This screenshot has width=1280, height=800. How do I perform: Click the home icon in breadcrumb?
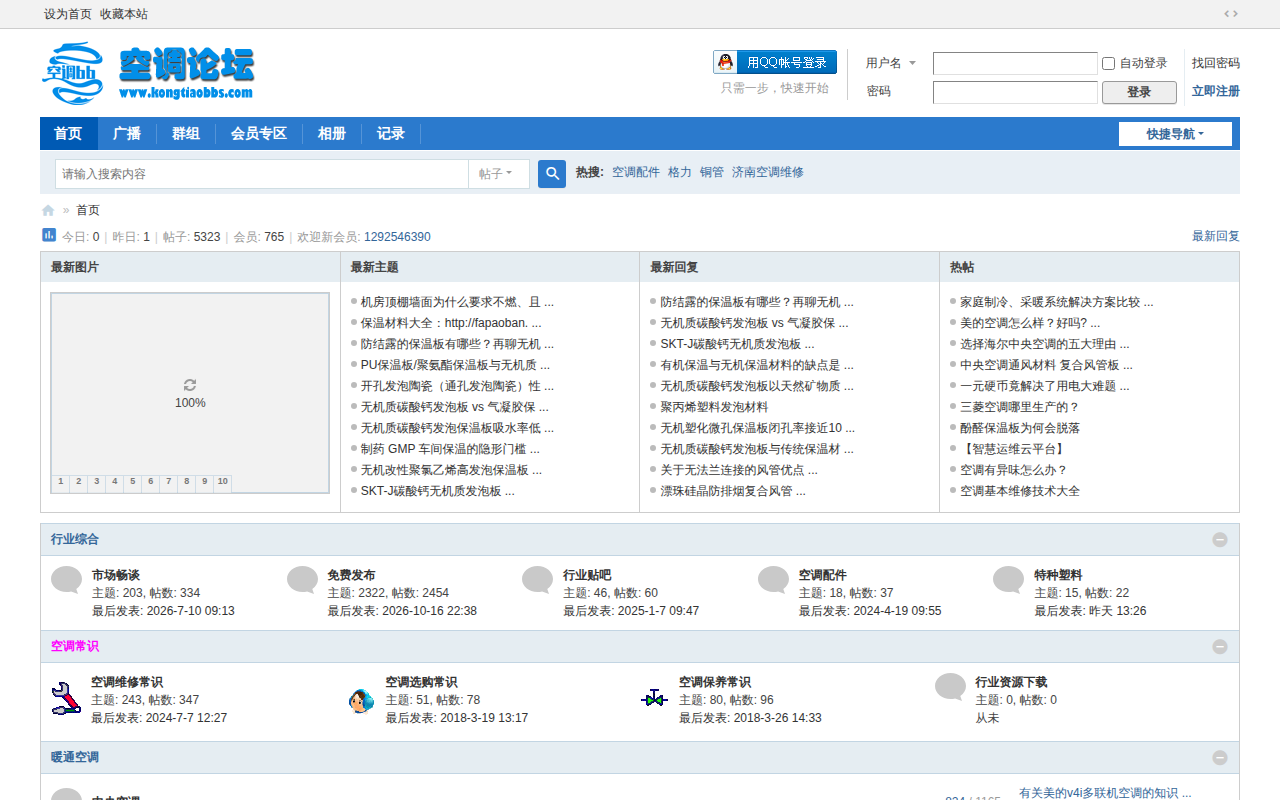[48, 210]
